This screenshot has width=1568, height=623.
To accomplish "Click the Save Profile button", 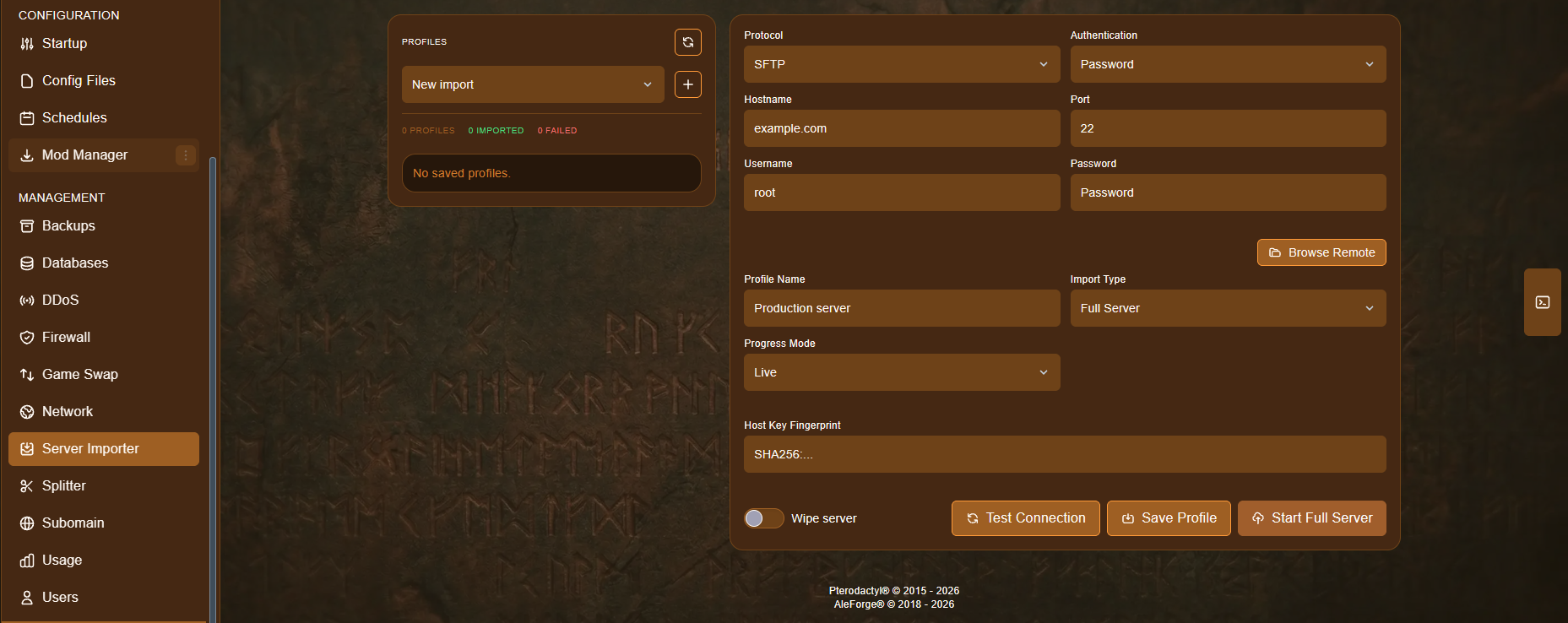I will click(1169, 518).
